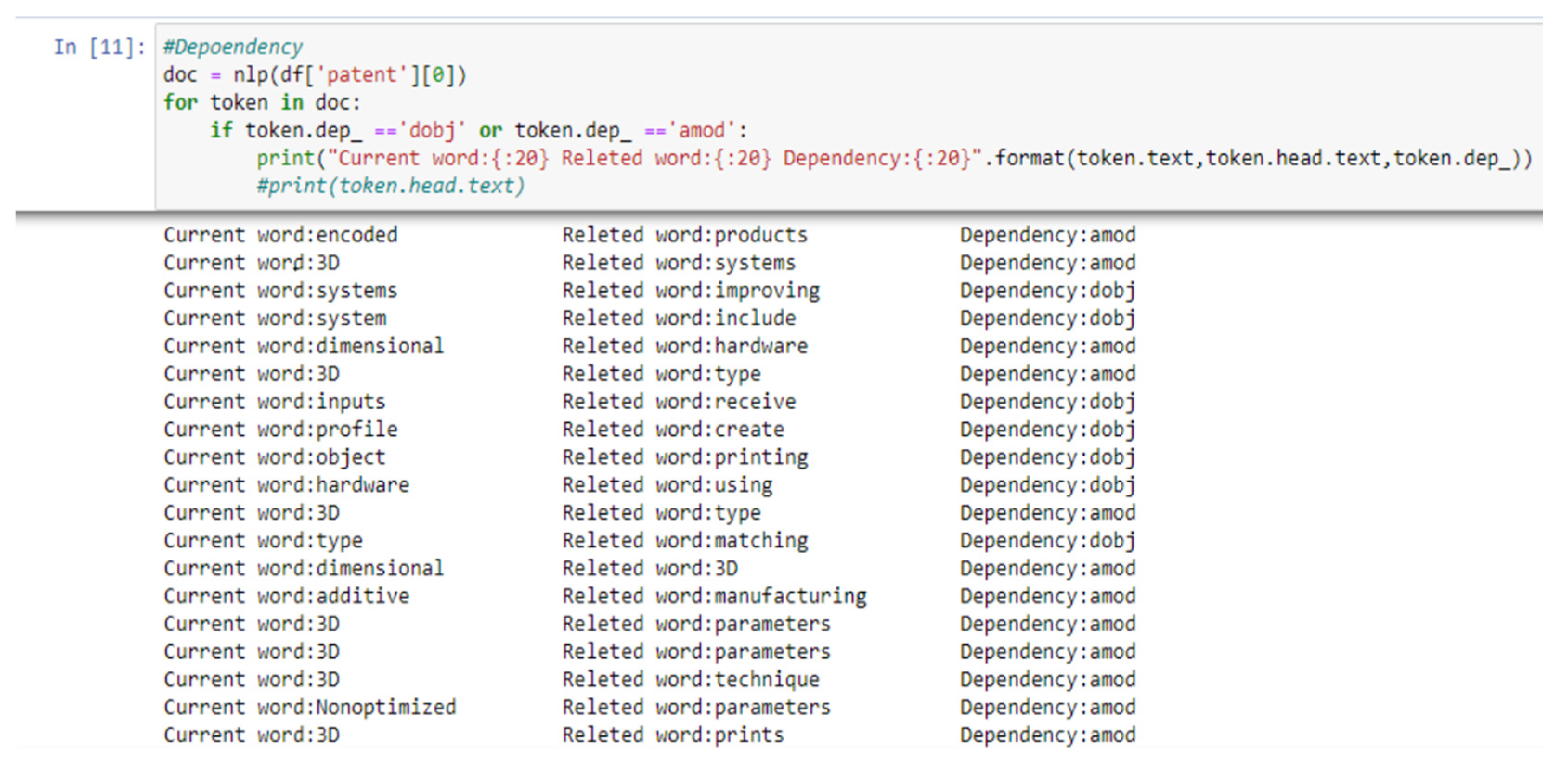Screen dimensions: 1568x768
Task: Click the In [11] cell prompt
Action: coord(99,47)
